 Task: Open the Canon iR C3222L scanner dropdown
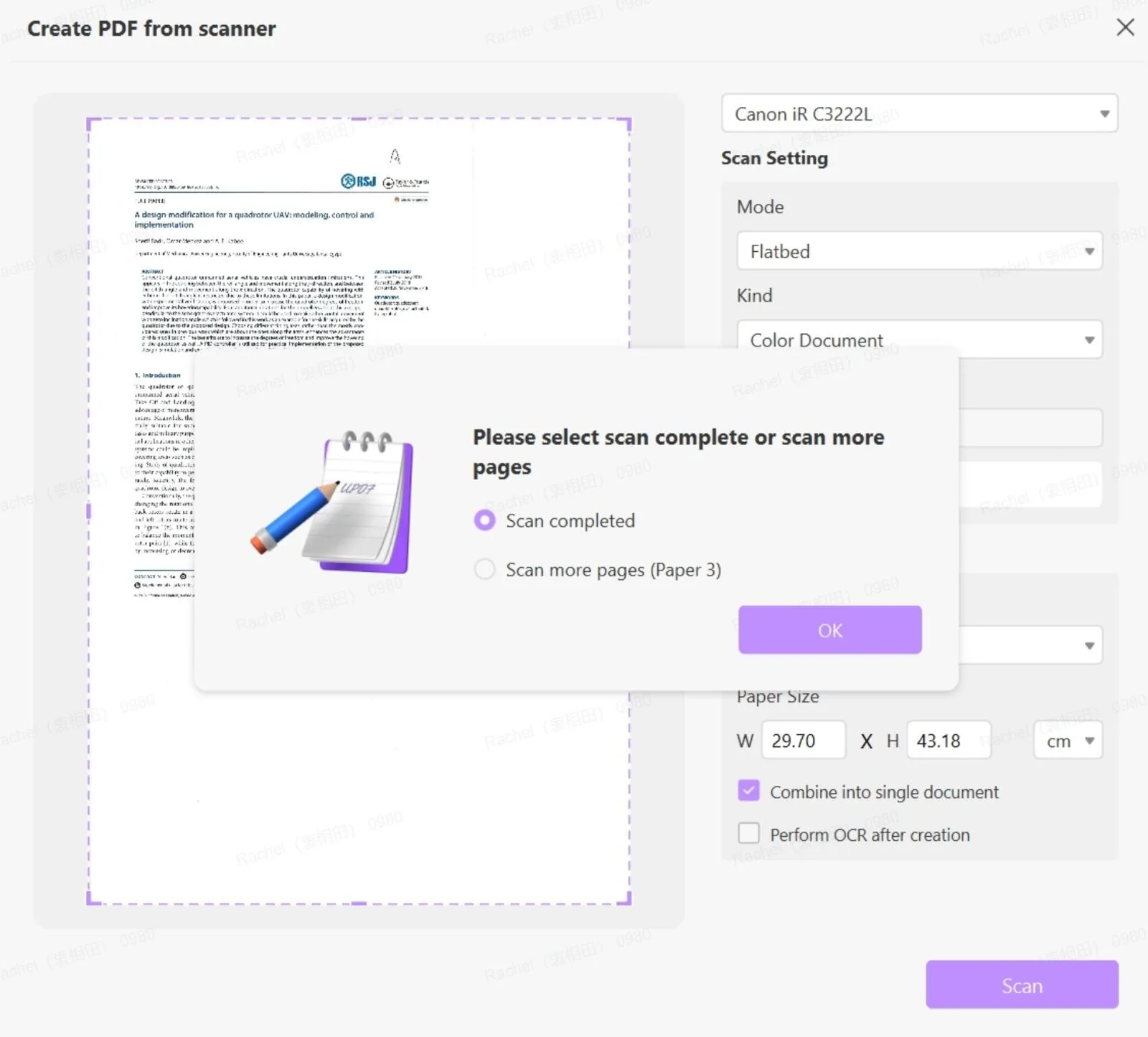919,113
